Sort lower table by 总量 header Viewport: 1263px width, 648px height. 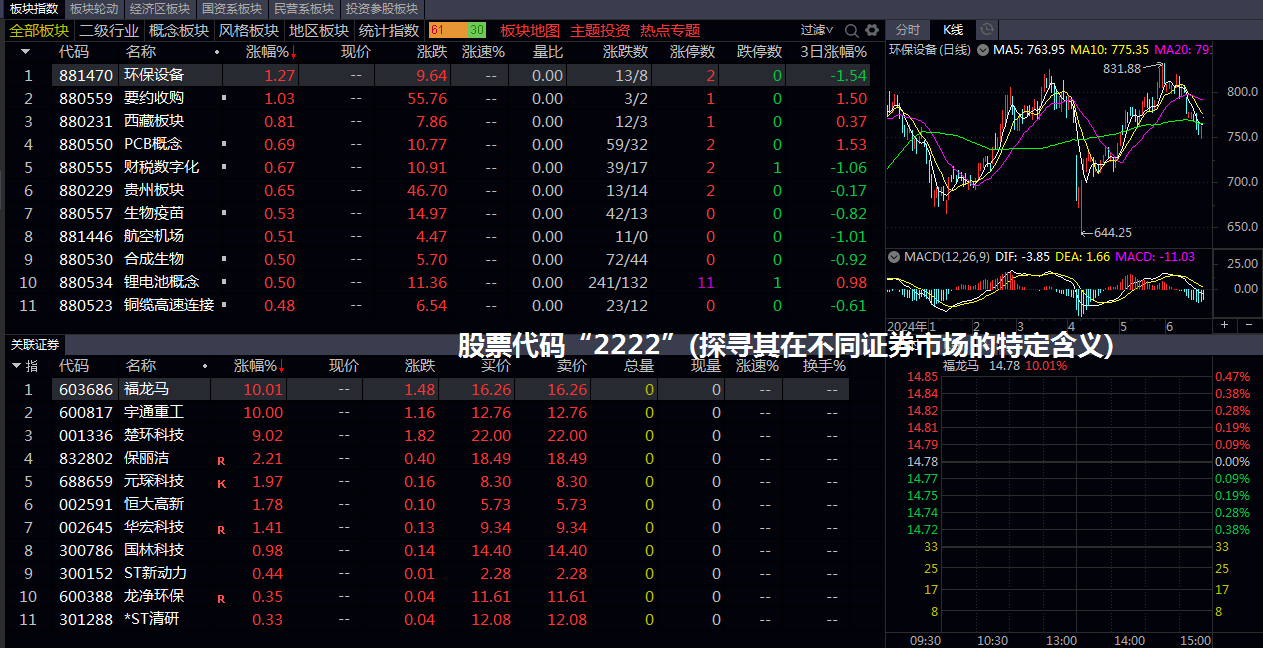pyautogui.click(x=639, y=366)
